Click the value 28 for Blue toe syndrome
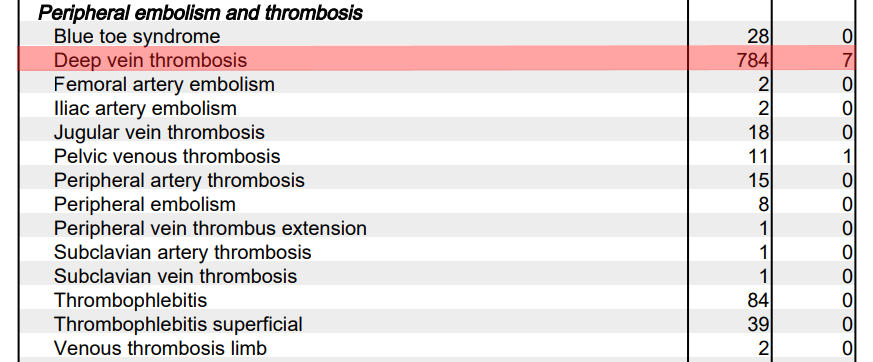The image size is (873, 362). 758,37
